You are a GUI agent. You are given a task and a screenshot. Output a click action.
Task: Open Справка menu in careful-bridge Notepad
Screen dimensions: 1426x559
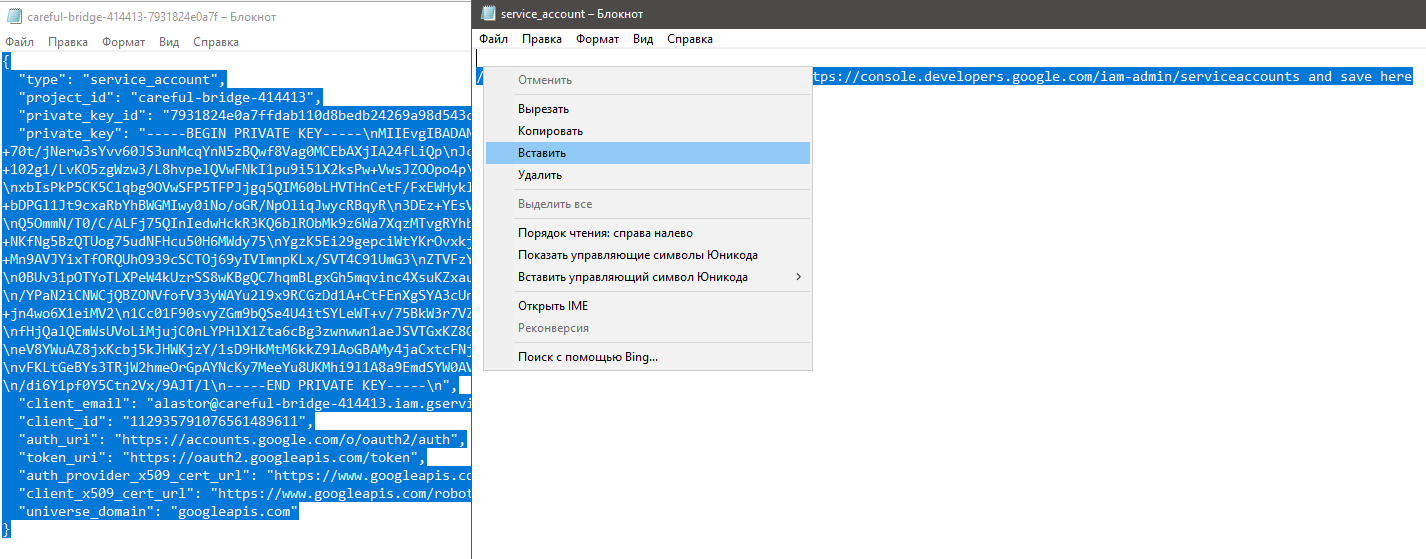click(215, 42)
